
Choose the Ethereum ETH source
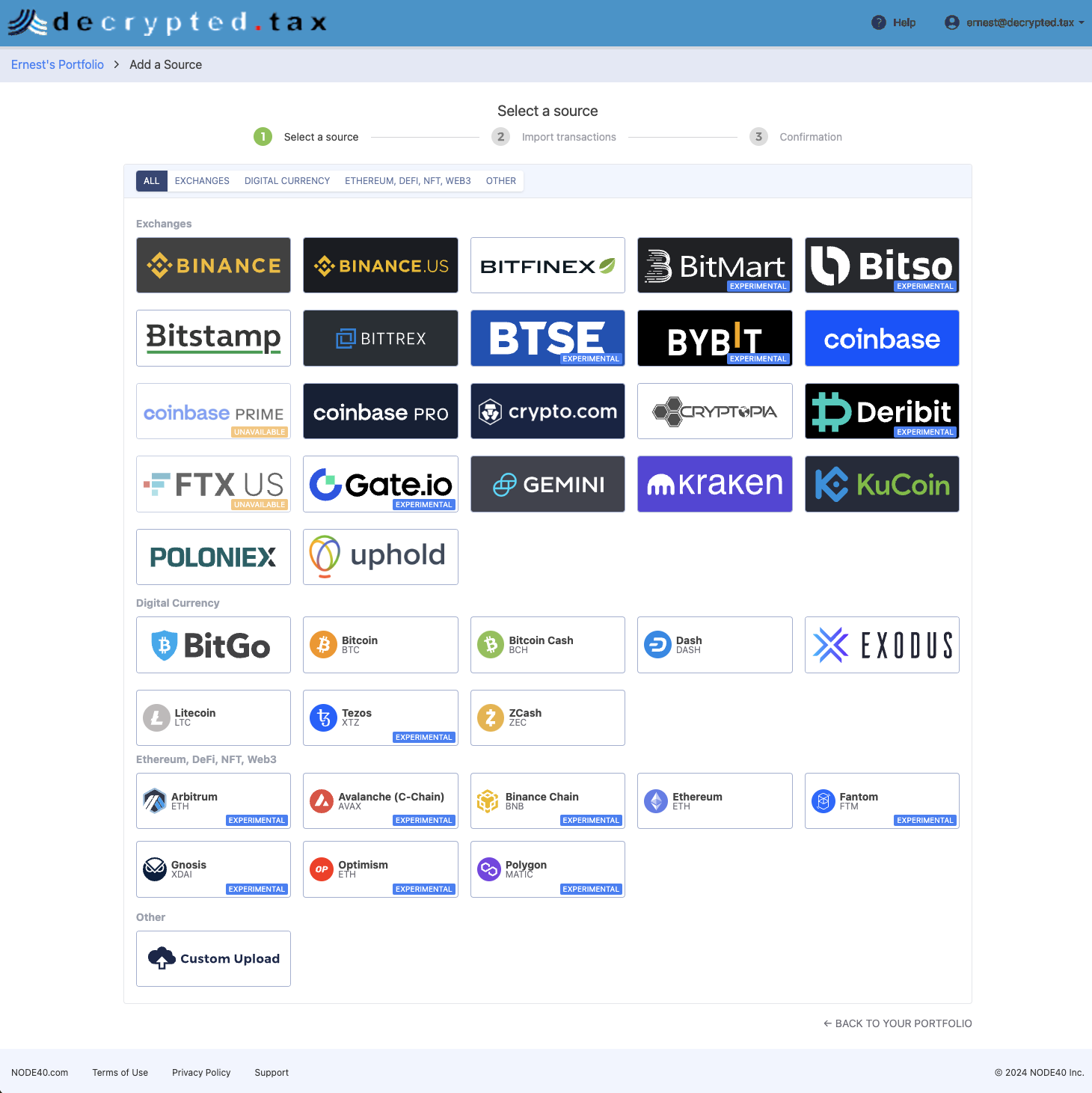pyautogui.click(x=714, y=801)
